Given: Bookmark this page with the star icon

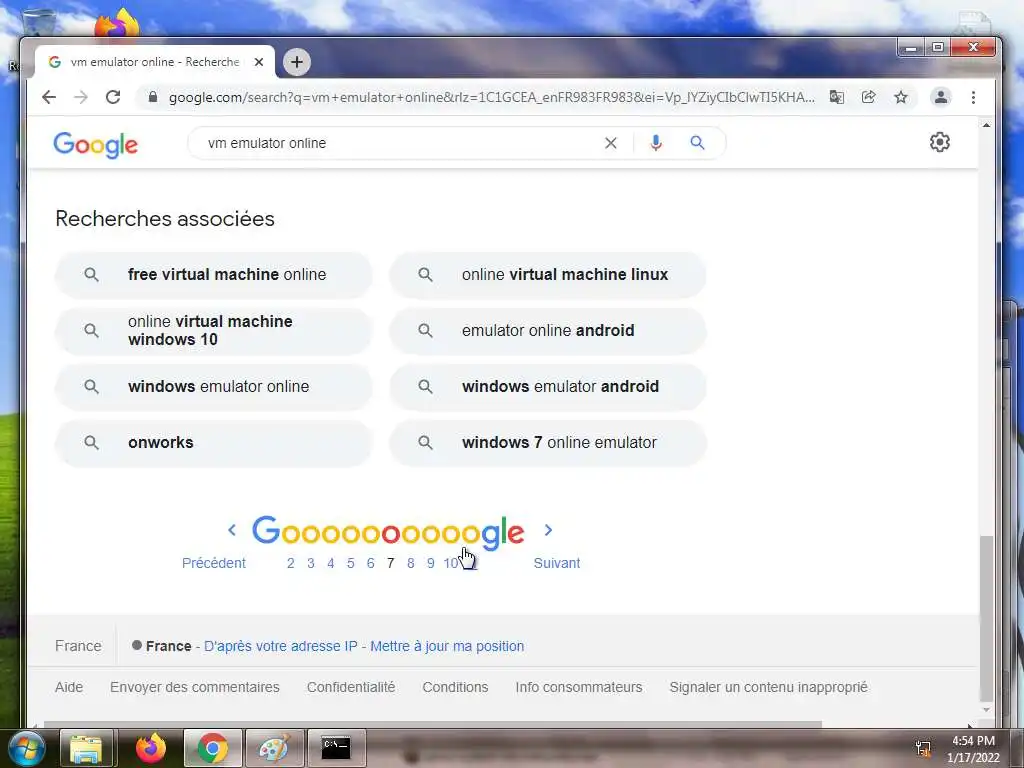Looking at the screenshot, I should [x=901, y=97].
